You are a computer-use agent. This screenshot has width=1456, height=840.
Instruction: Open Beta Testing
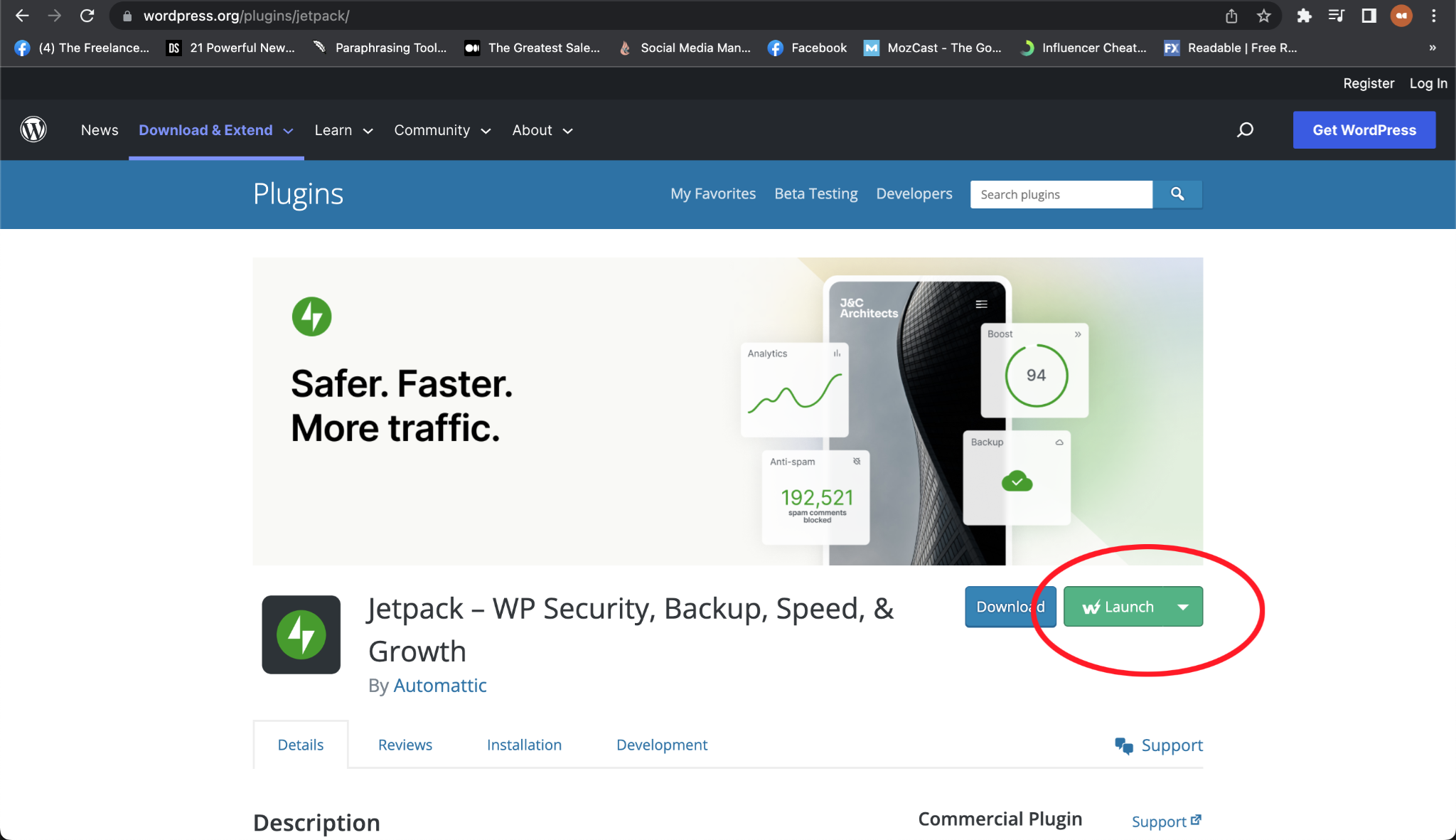[816, 193]
